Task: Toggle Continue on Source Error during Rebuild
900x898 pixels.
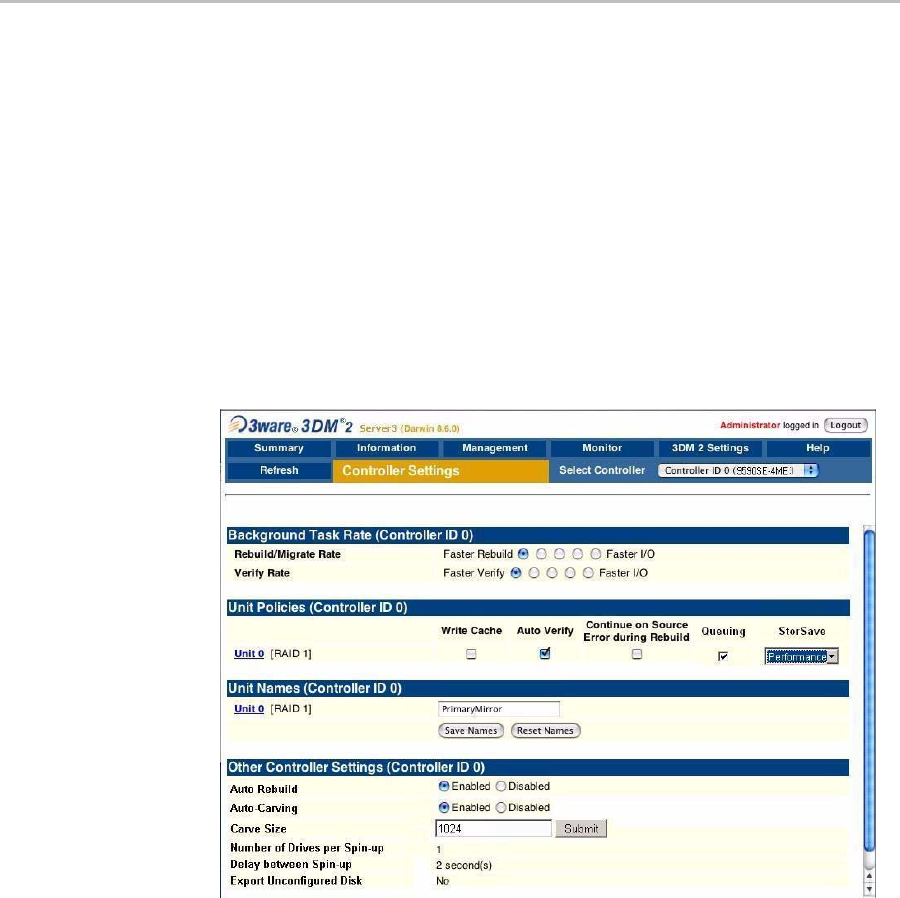Action: (637, 654)
